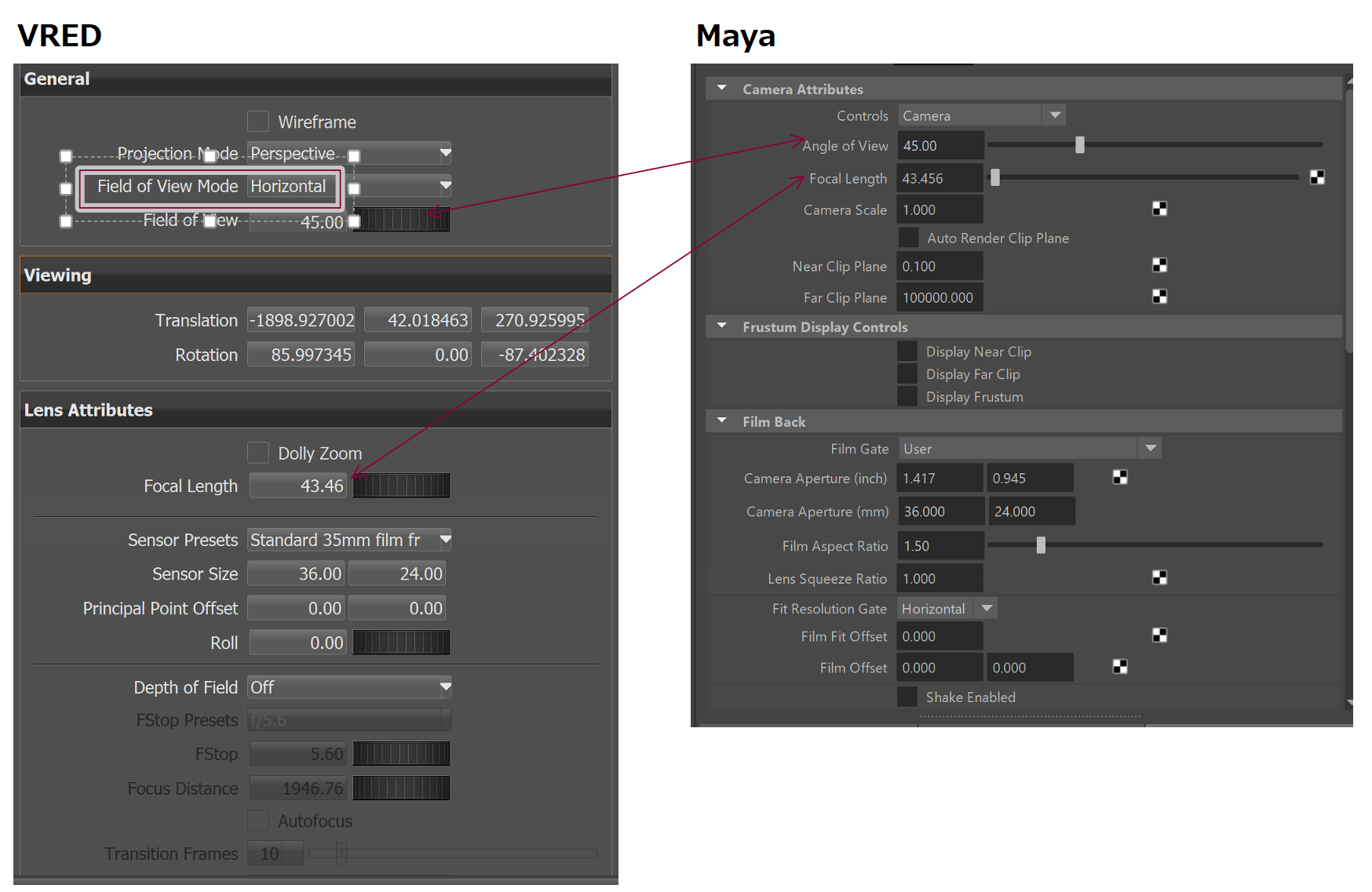Collapse the Film Back section
1372x892 pixels.
pos(721,421)
